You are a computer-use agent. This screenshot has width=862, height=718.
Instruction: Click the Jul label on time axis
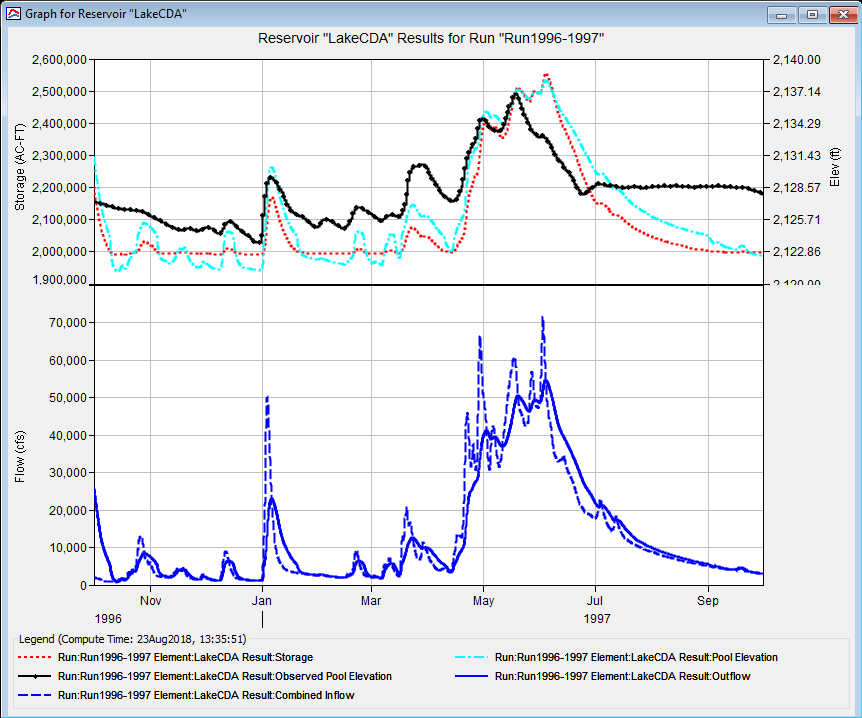pos(595,600)
